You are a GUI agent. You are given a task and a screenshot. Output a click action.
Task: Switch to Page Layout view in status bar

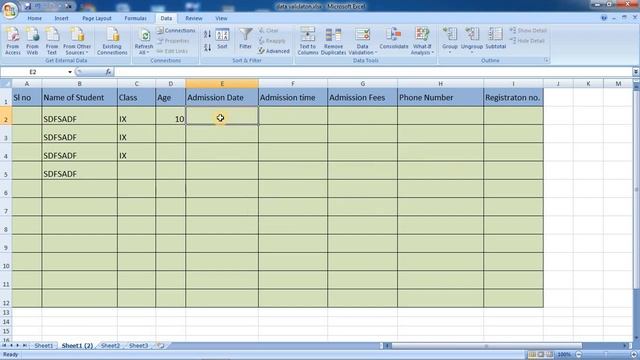(x=541, y=354)
